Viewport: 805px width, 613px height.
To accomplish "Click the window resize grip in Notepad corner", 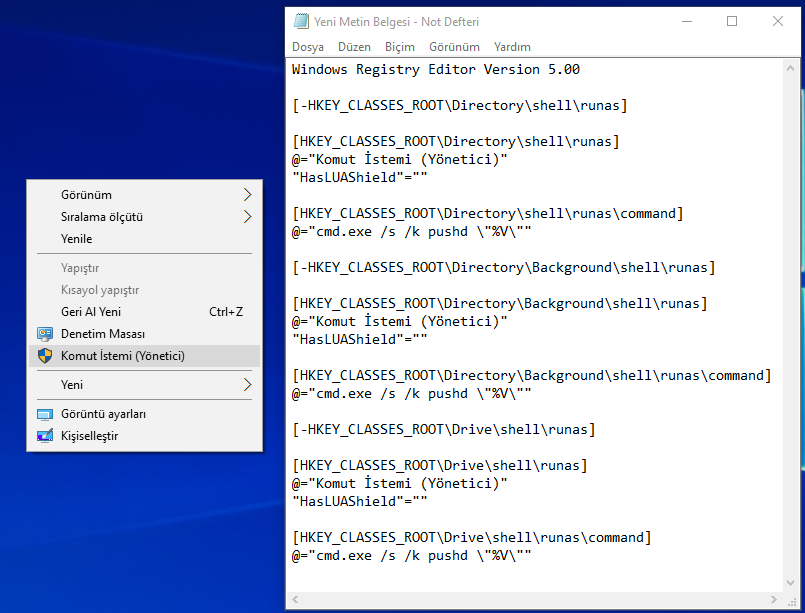I will coord(791,600).
